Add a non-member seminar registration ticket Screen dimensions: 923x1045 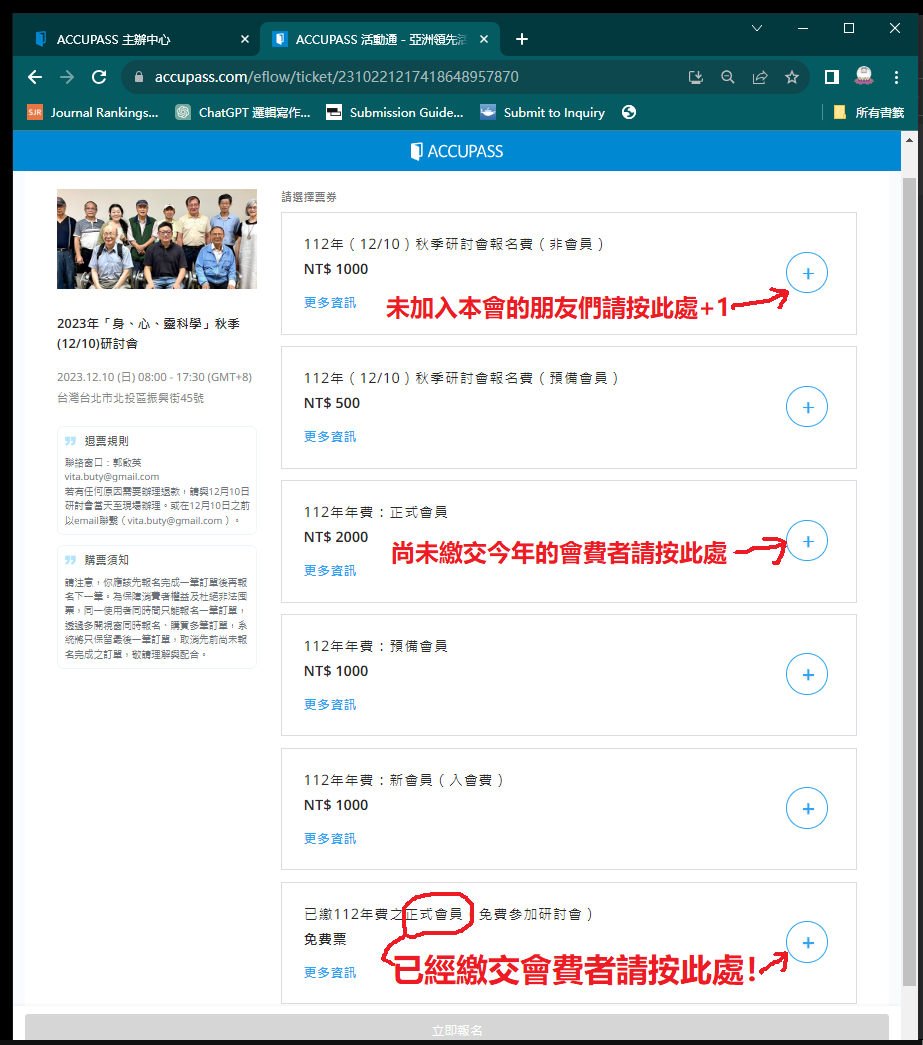[x=807, y=273]
